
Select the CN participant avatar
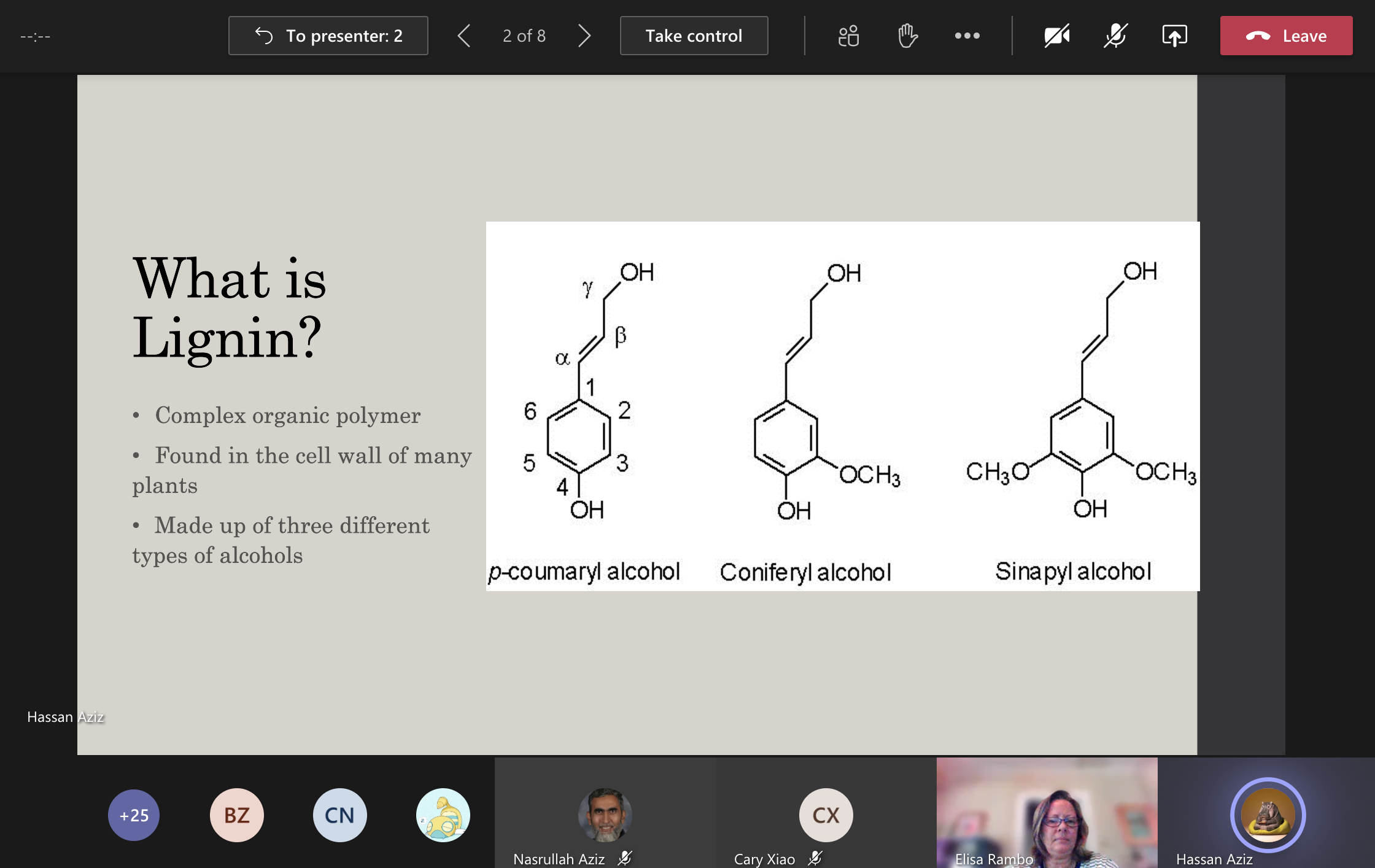point(339,815)
